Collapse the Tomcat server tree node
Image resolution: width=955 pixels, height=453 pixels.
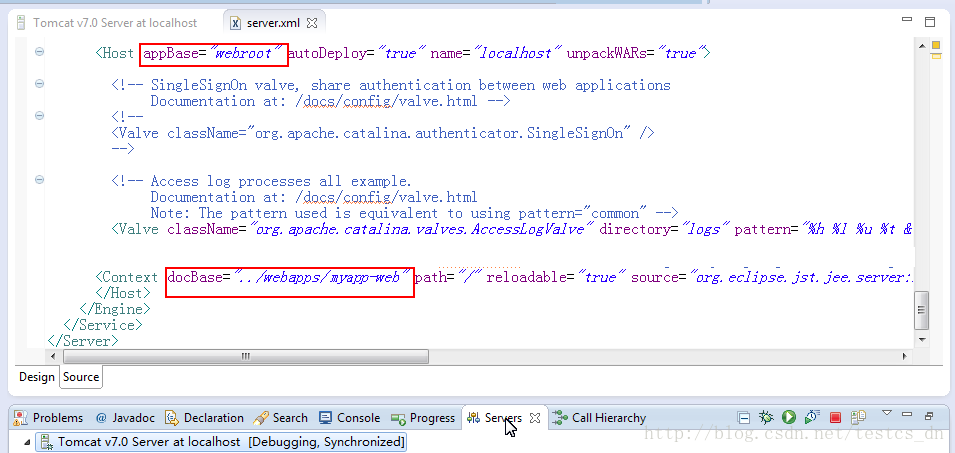click(x=26, y=443)
